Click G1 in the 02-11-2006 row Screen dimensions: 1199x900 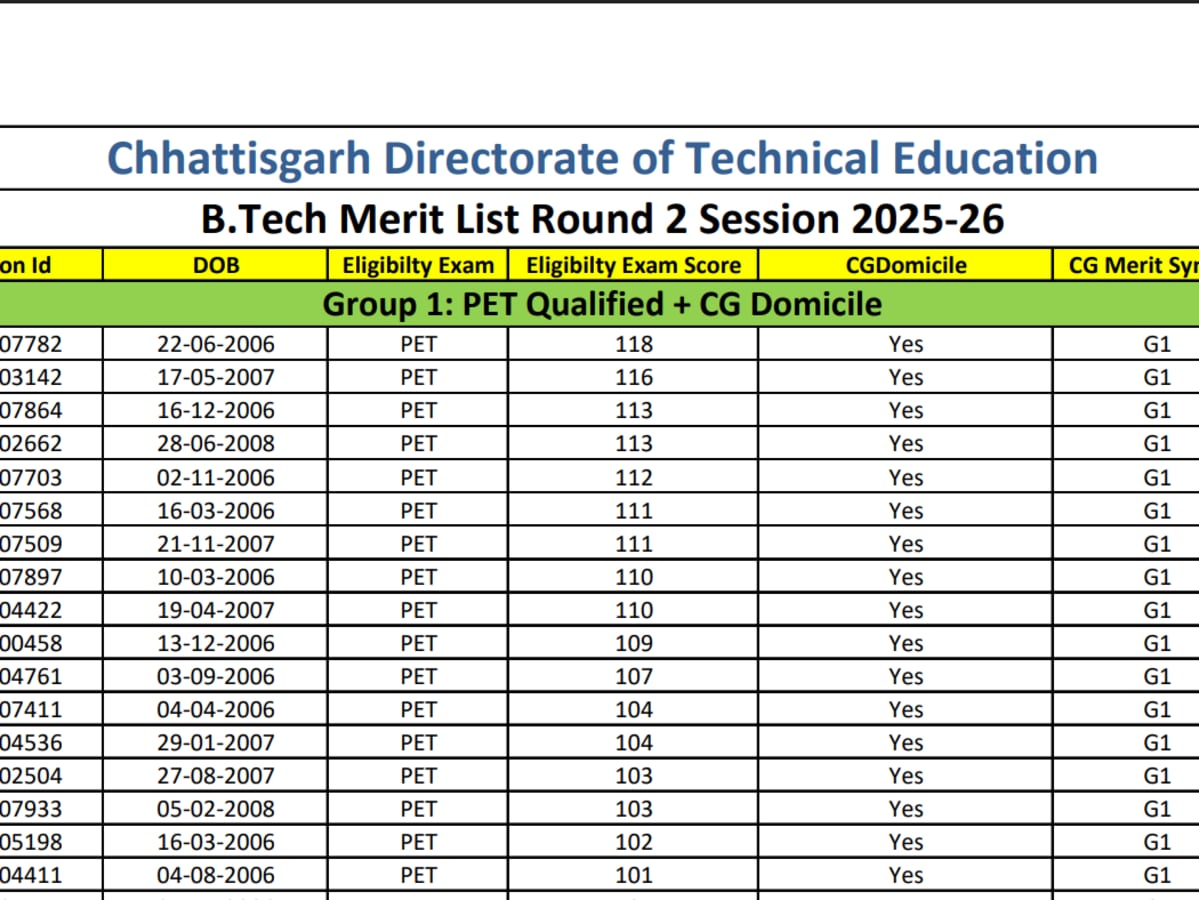tap(1157, 477)
